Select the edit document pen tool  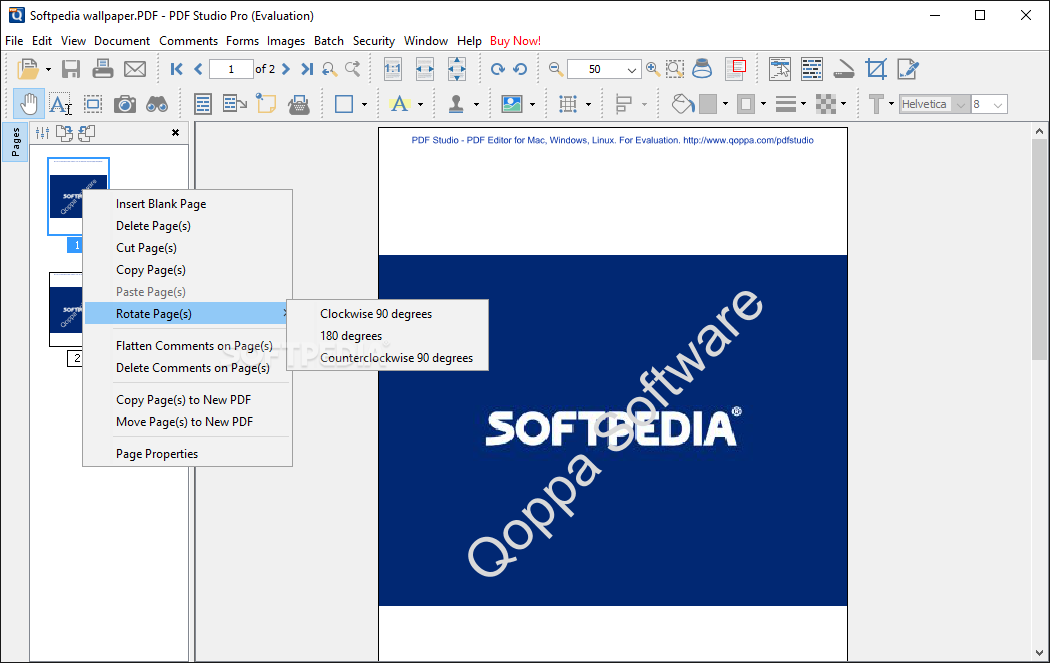point(908,69)
